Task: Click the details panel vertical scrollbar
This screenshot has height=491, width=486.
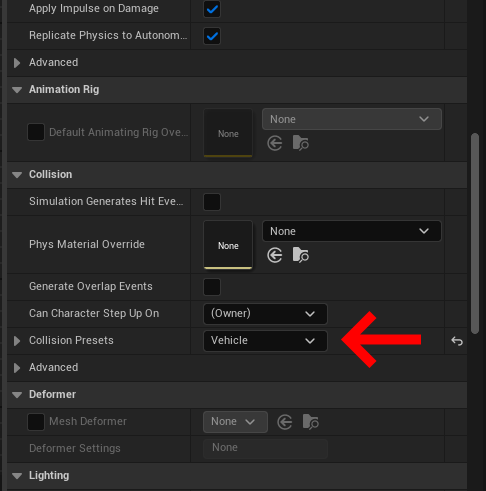Action: click(475, 233)
